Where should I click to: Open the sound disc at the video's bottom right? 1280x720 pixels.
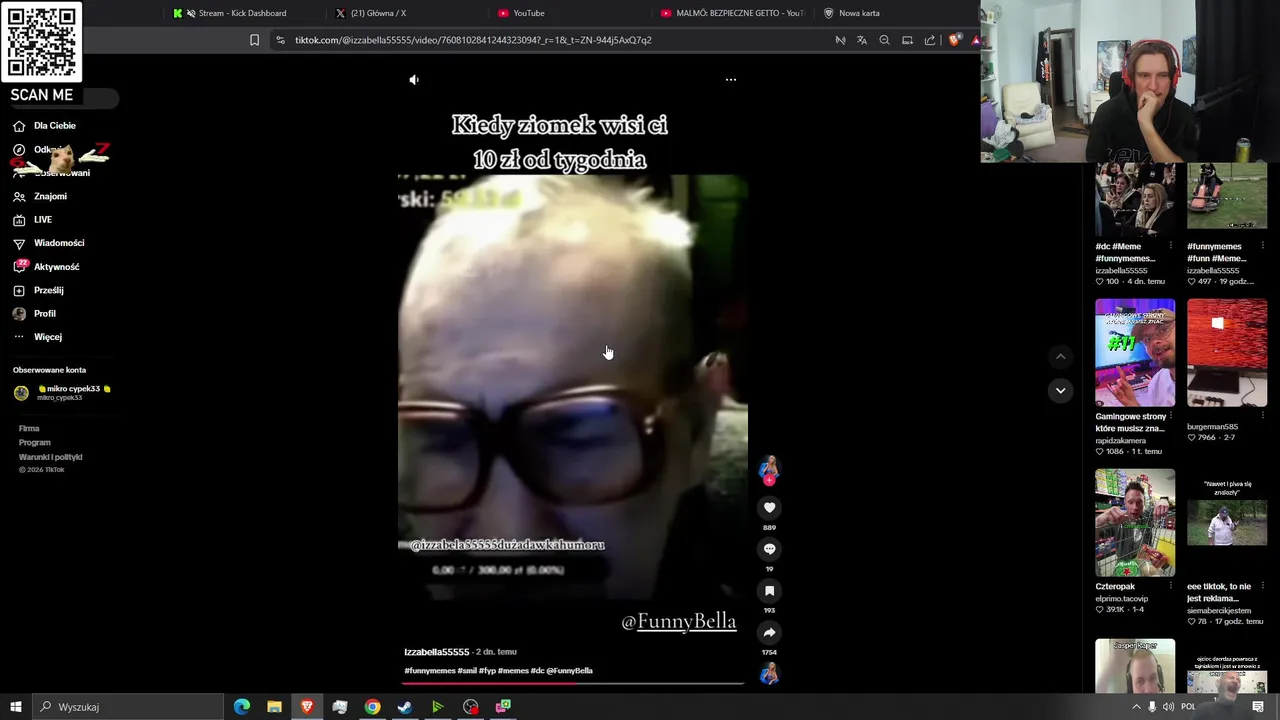tap(769, 674)
